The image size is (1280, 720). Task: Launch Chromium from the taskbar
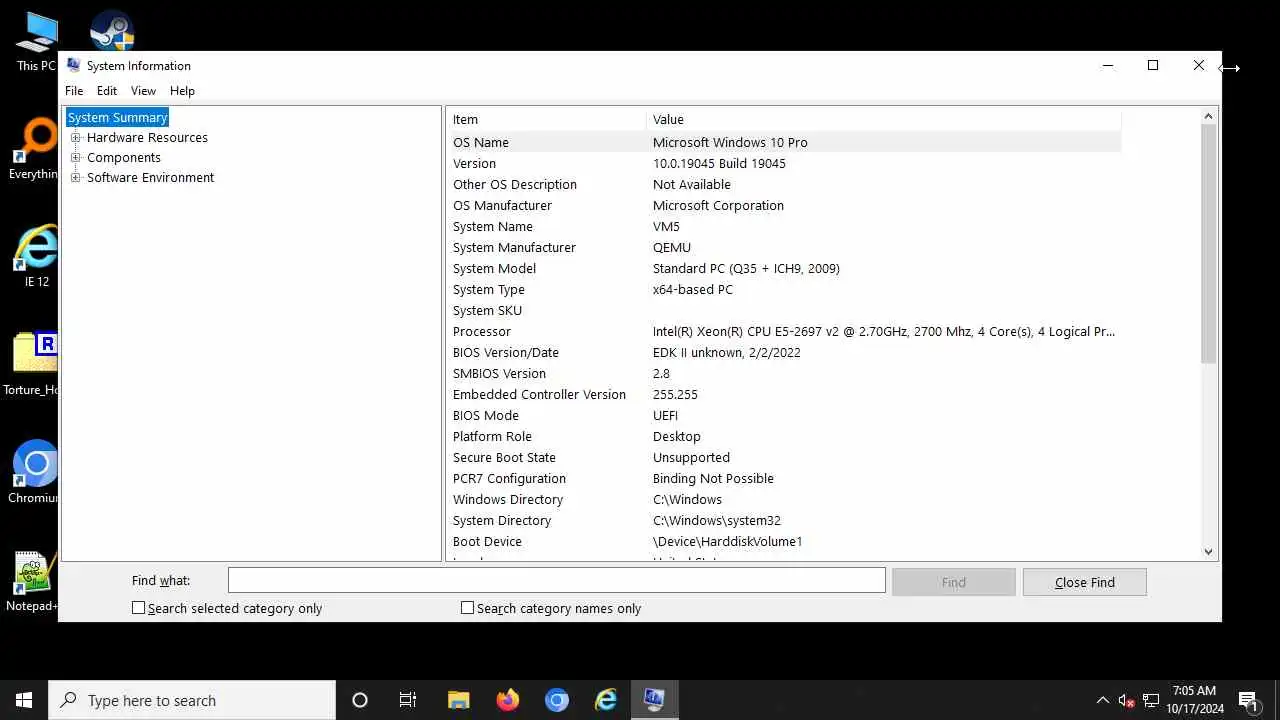pyautogui.click(x=557, y=700)
